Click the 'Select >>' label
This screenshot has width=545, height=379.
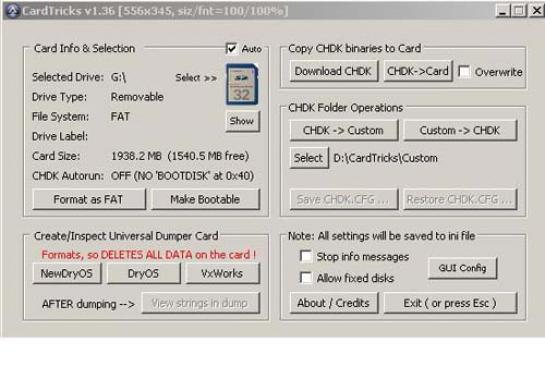(196, 78)
